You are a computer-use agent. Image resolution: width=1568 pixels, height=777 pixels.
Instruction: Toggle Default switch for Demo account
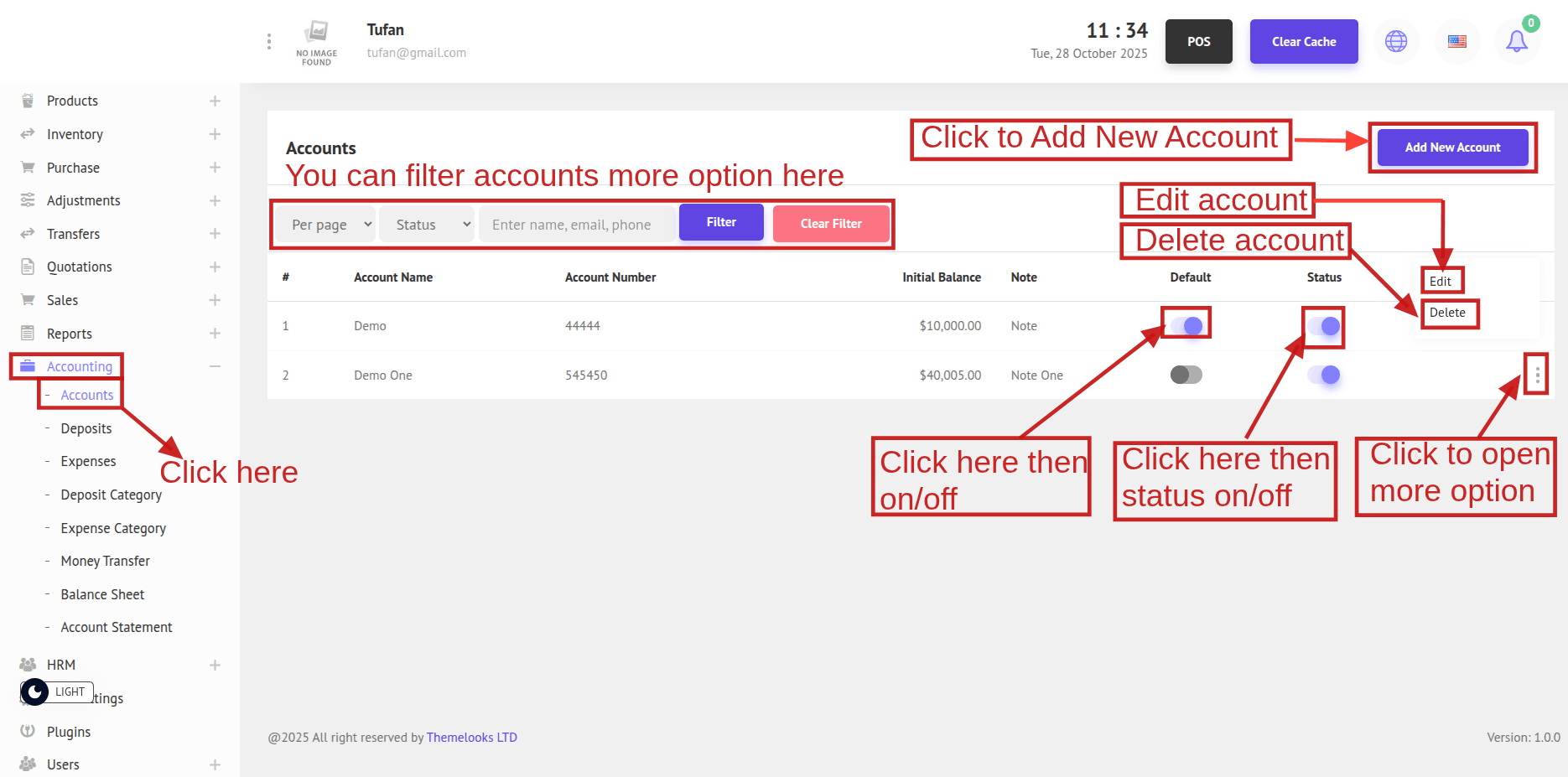[x=1186, y=325]
